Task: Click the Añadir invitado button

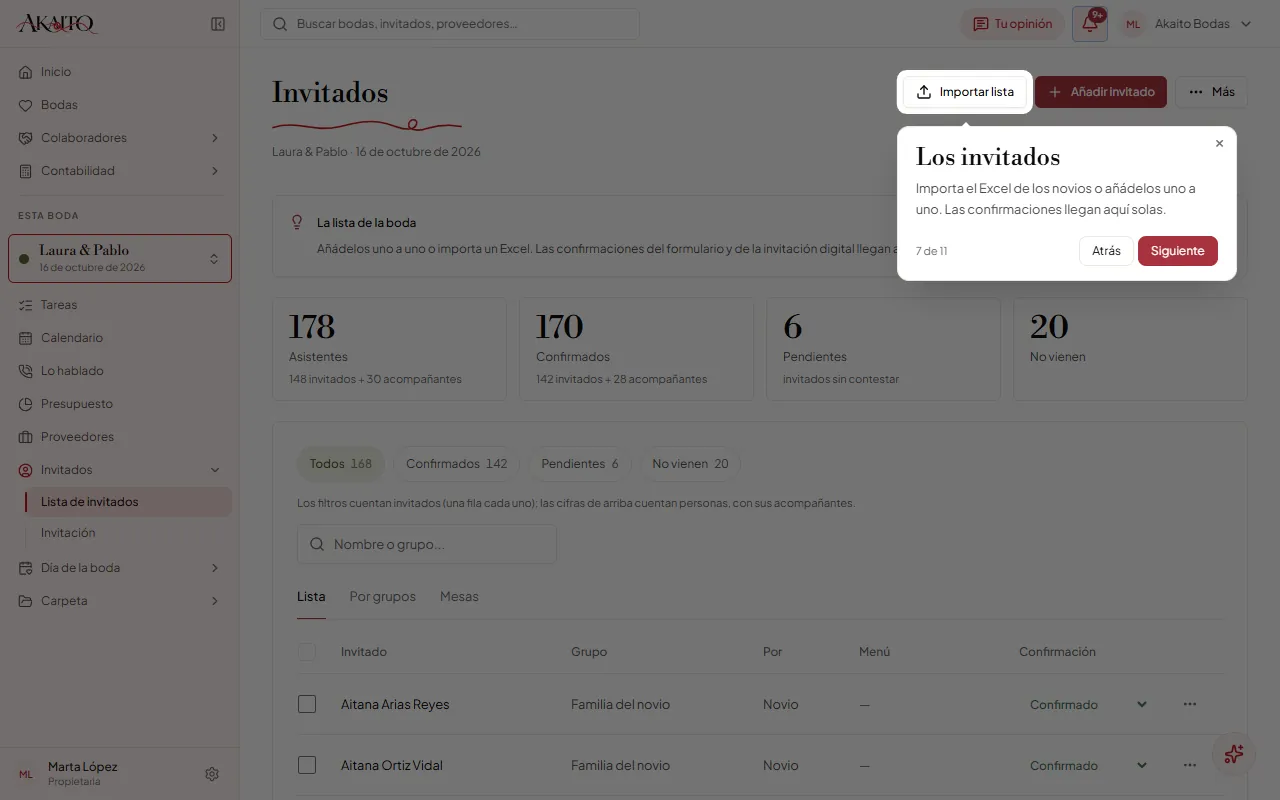Action: click(x=1101, y=92)
